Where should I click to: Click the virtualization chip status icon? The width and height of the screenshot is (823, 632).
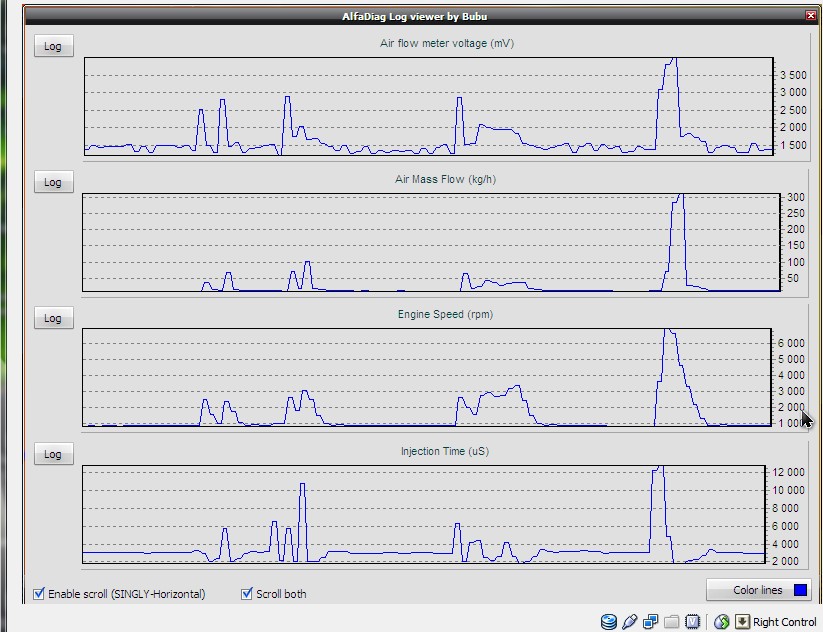(x=692, y=622)
